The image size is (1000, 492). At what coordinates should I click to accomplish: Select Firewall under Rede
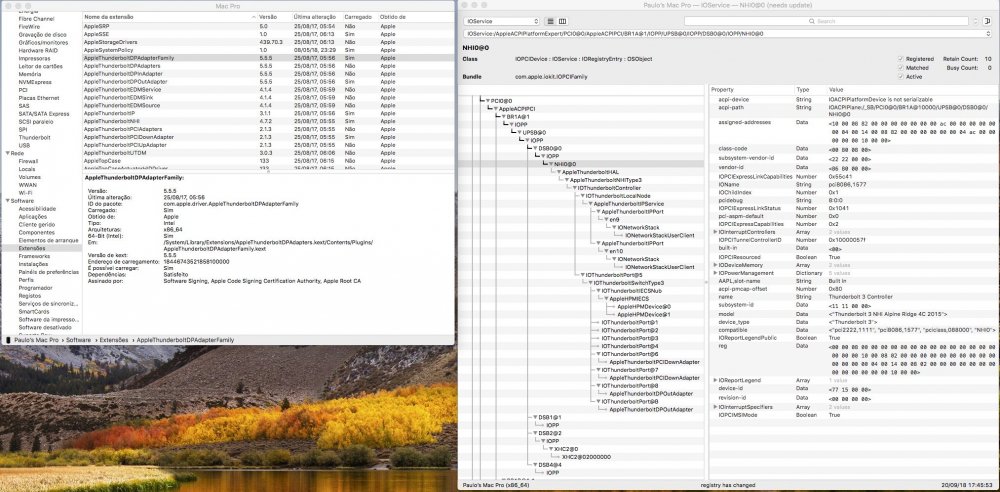point(27,161)
